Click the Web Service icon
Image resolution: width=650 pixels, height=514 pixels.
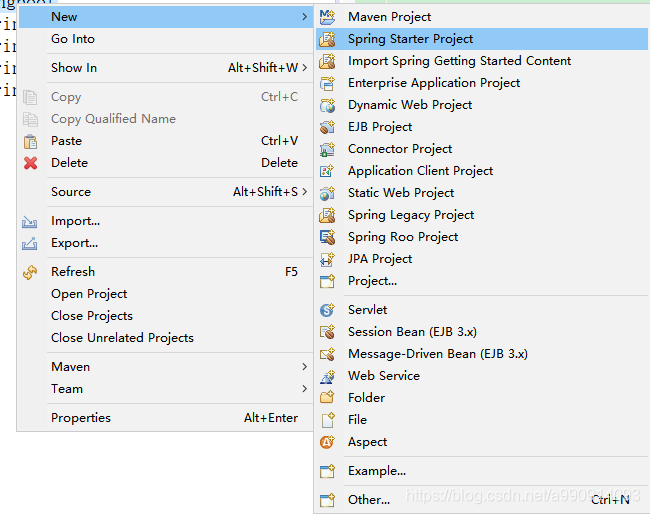click(327, 376)
